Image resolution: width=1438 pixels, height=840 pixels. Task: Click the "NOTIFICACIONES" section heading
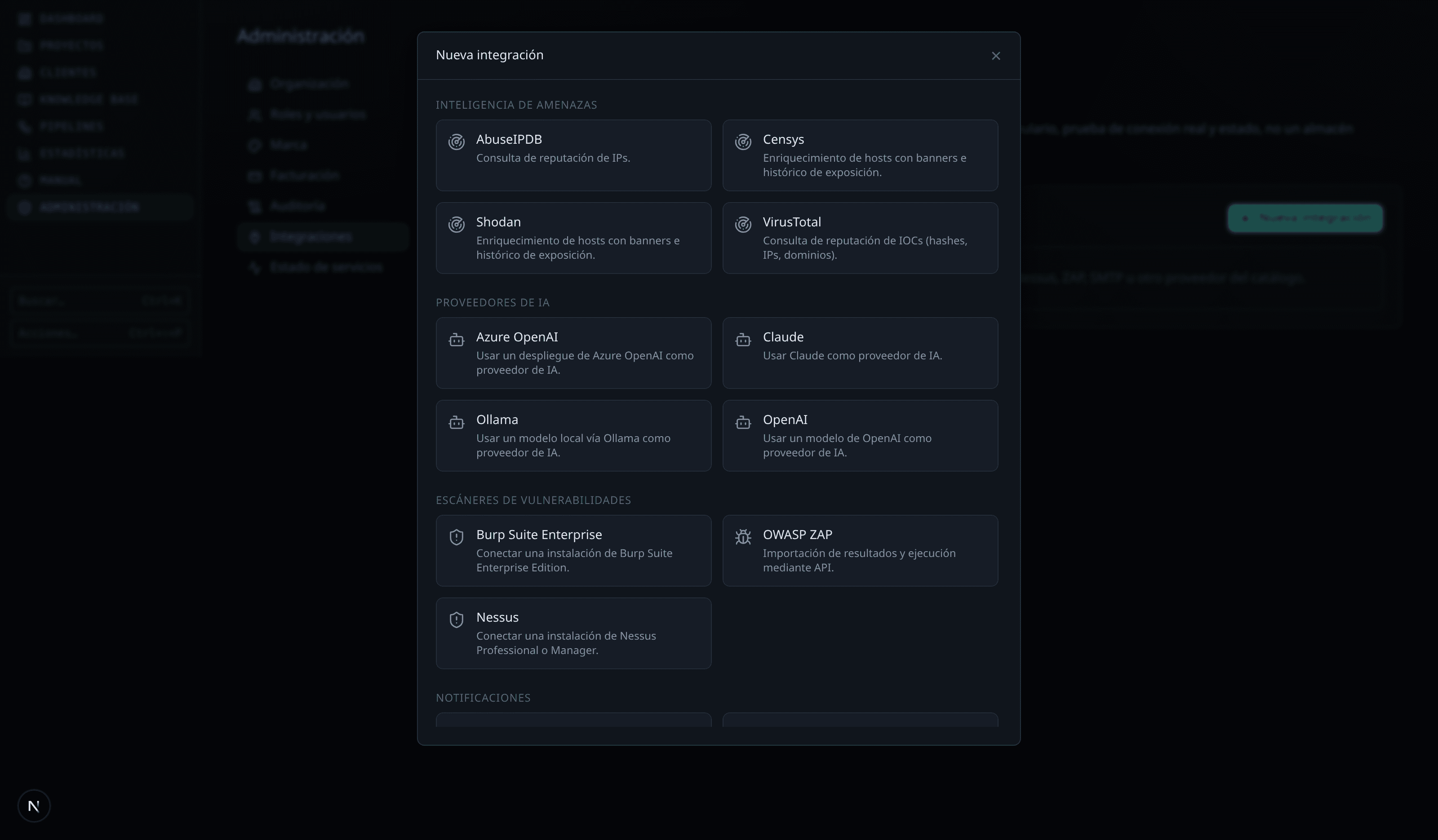click(x=484, y=698)
